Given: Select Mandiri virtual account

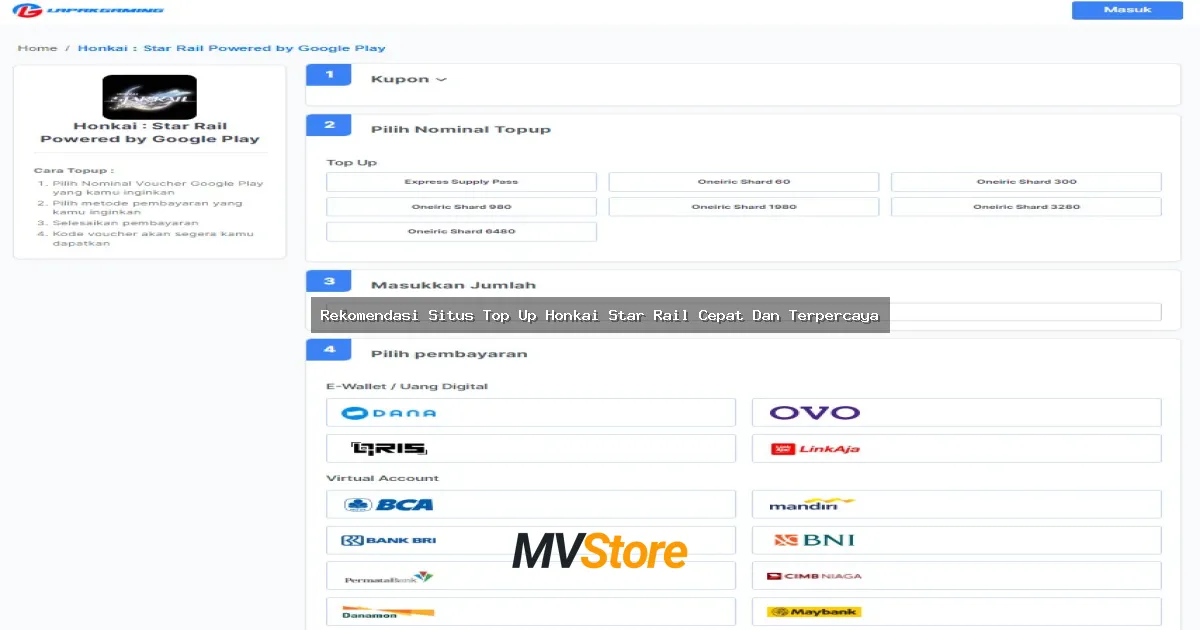Looking at the screenshot, I should coord(956,505).
